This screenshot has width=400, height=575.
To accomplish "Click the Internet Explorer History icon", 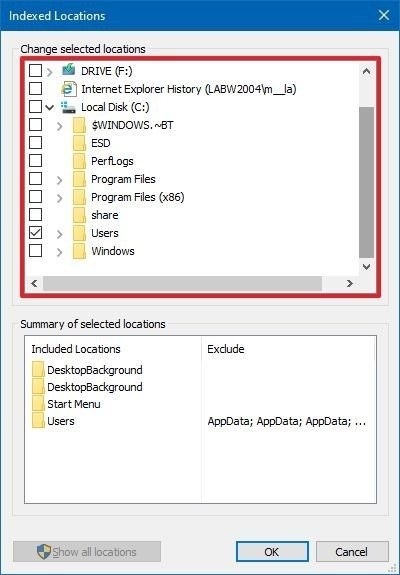I will tap(69, 89).
